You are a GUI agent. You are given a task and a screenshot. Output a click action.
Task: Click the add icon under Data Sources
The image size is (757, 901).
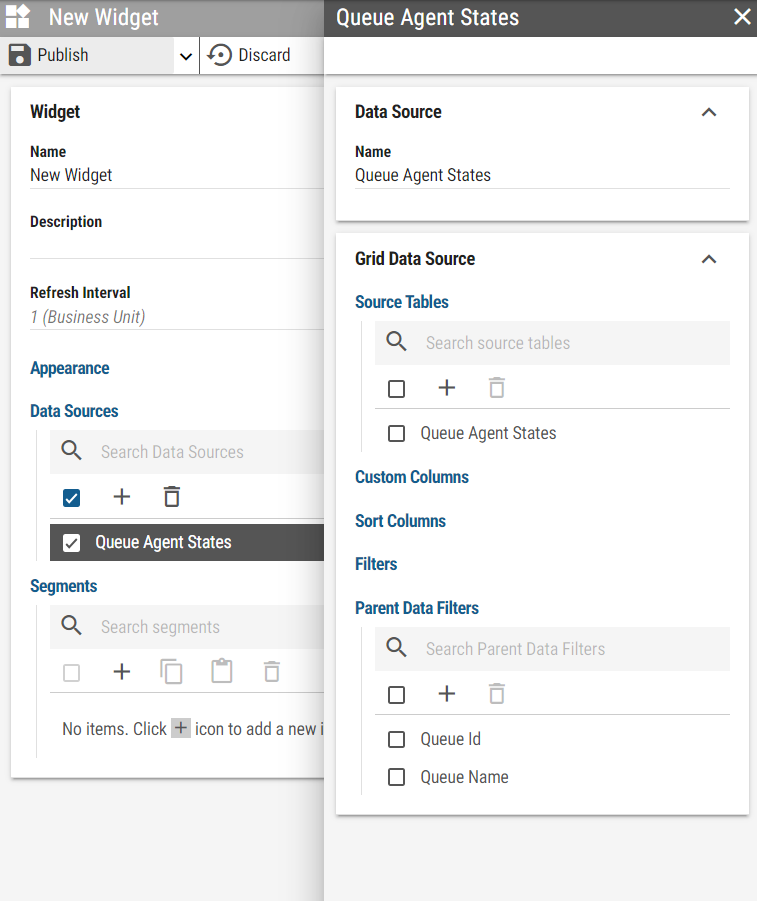coord(122,497)
